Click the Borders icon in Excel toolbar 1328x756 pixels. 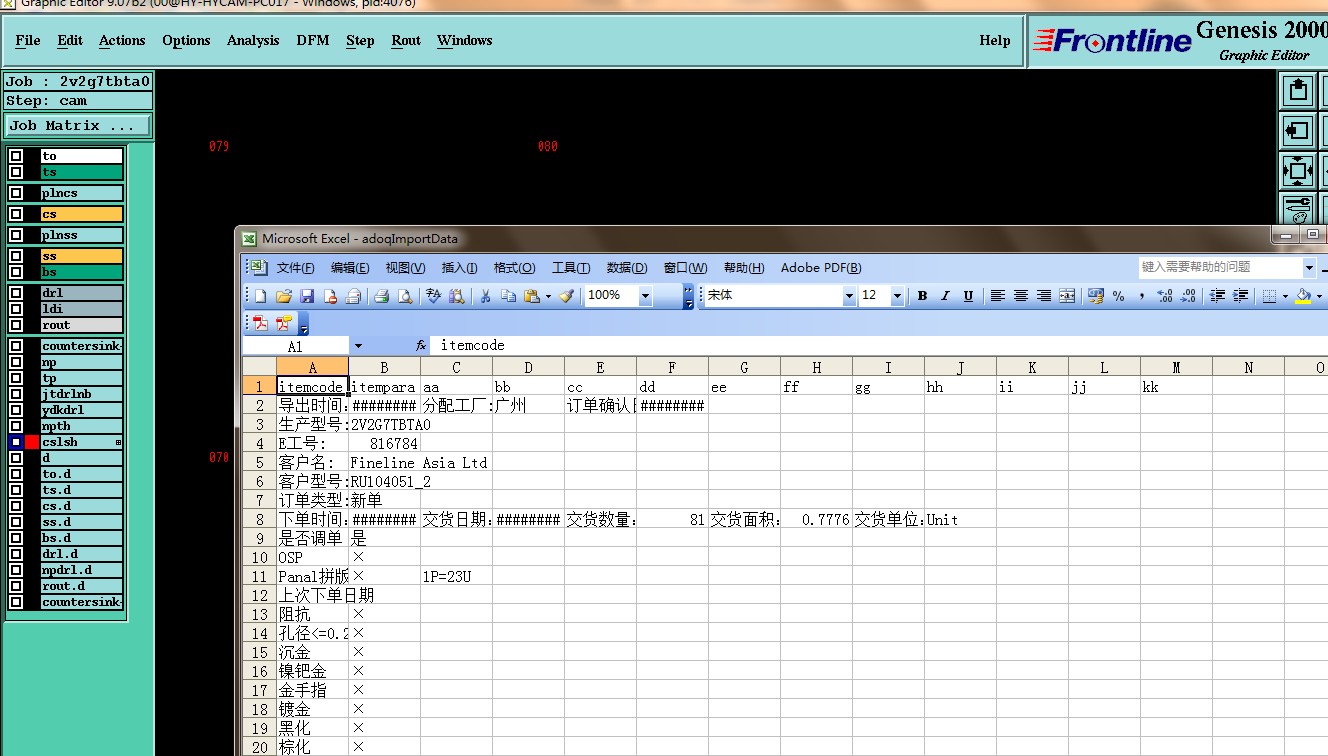pos(1269,296)
